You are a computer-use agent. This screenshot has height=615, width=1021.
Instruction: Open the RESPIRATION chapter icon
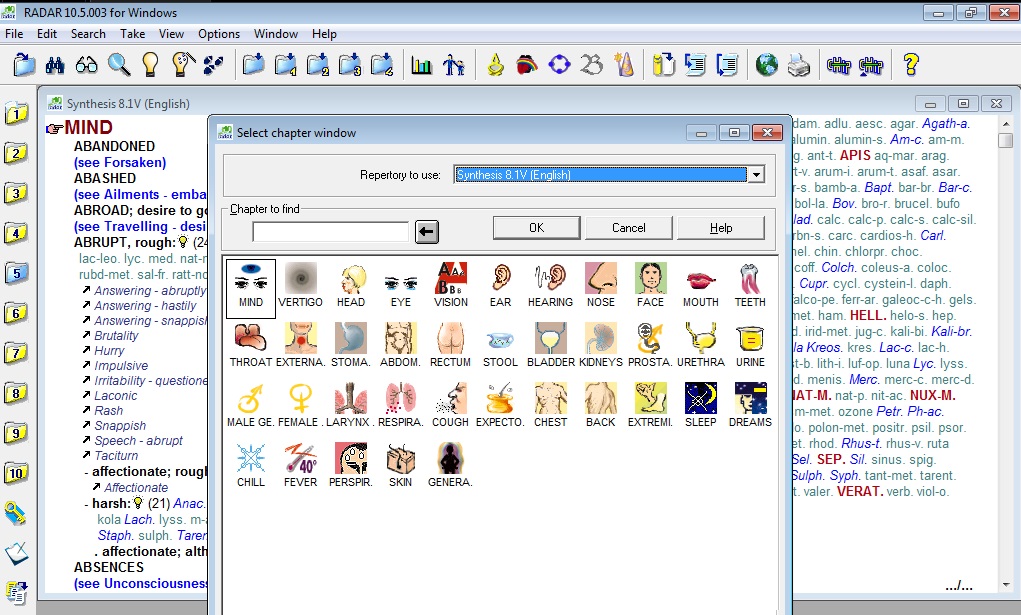(x=400, y=407)
